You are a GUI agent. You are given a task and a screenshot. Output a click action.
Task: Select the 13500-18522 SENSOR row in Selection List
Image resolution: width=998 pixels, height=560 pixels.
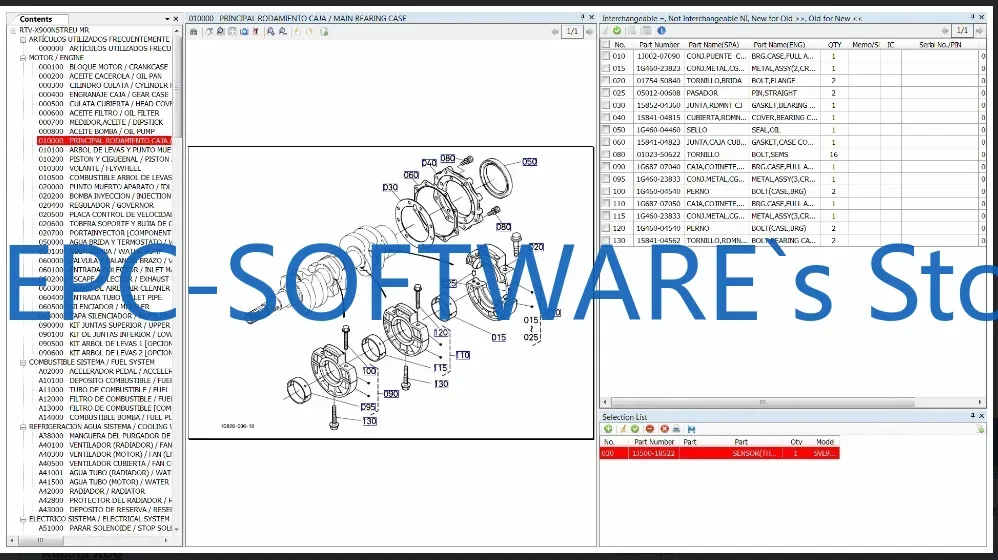(719, 453)
